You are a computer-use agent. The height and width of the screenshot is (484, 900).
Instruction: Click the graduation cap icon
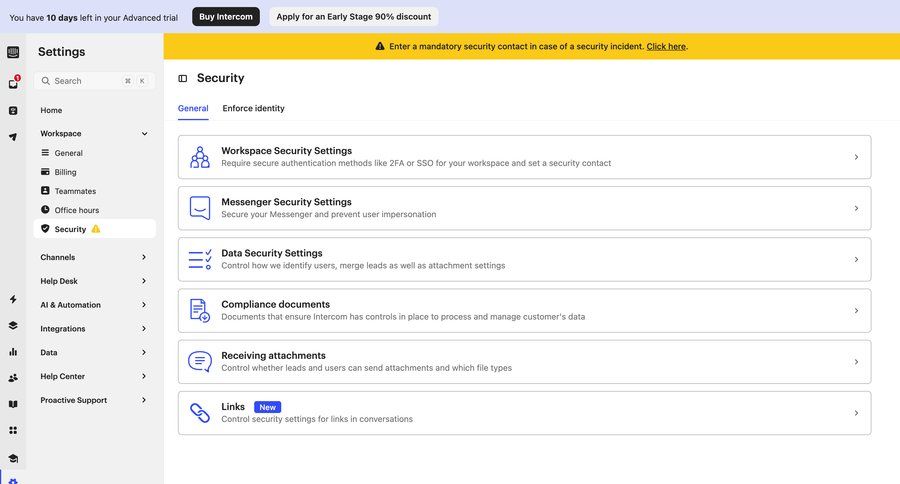coord(13,458)
